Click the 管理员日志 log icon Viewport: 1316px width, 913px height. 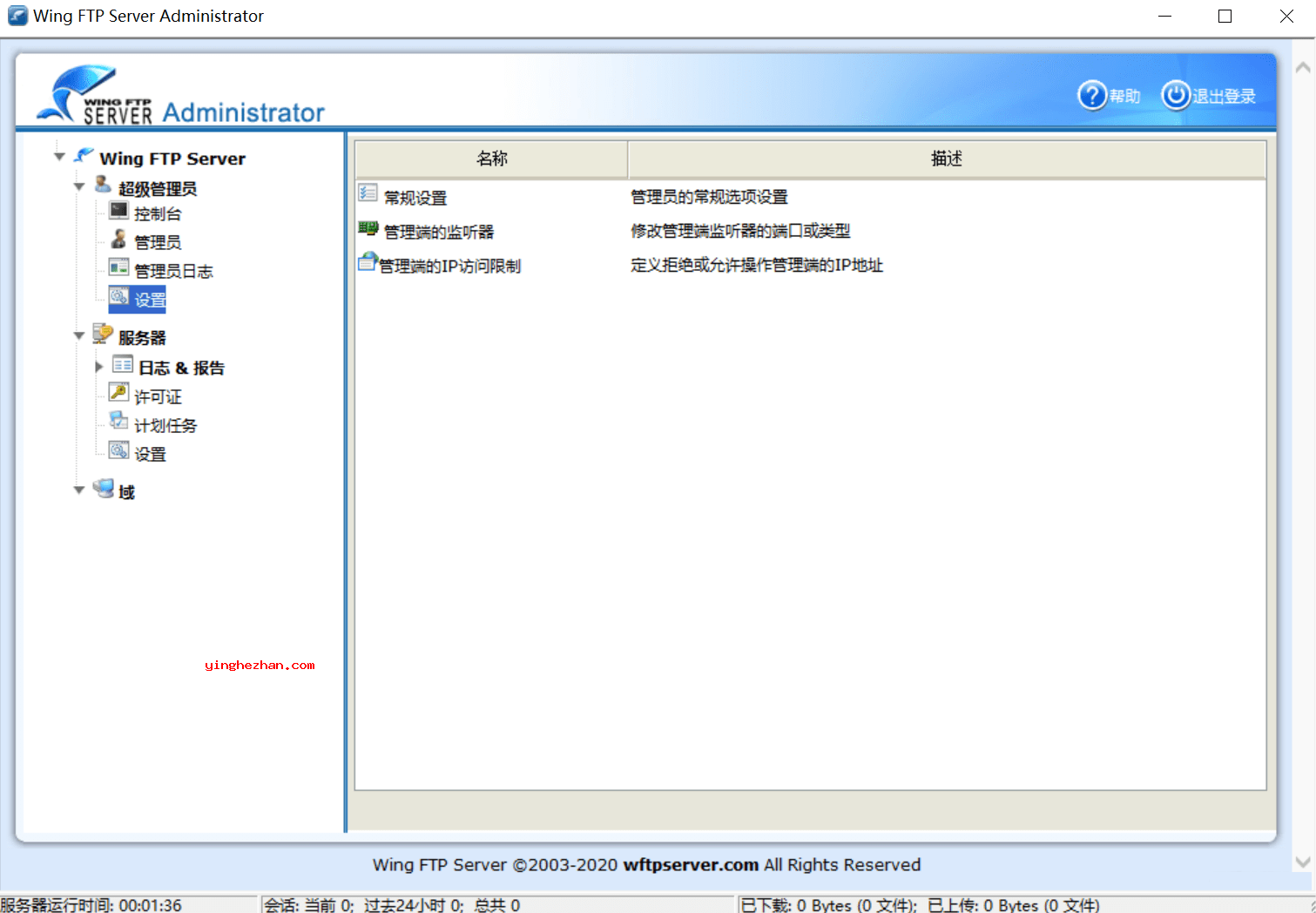(x=118, y=267)
